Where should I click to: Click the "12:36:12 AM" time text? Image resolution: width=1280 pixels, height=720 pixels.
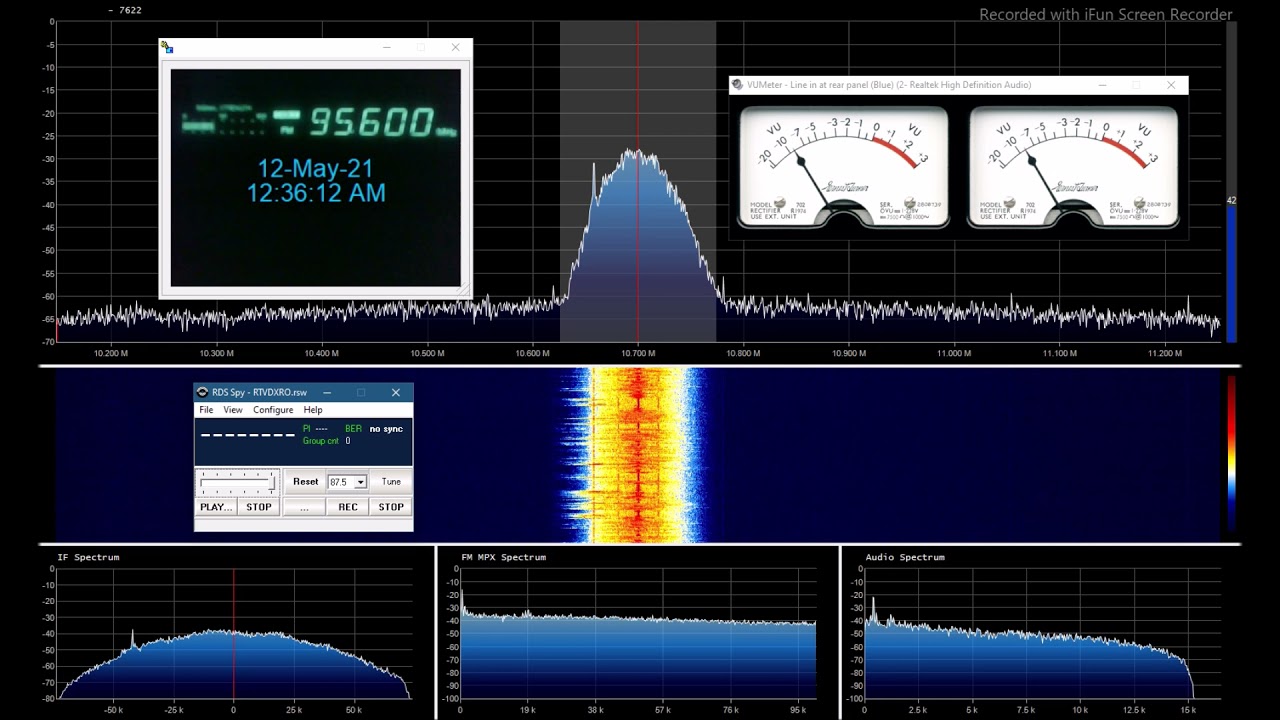[x=316, y=193]
